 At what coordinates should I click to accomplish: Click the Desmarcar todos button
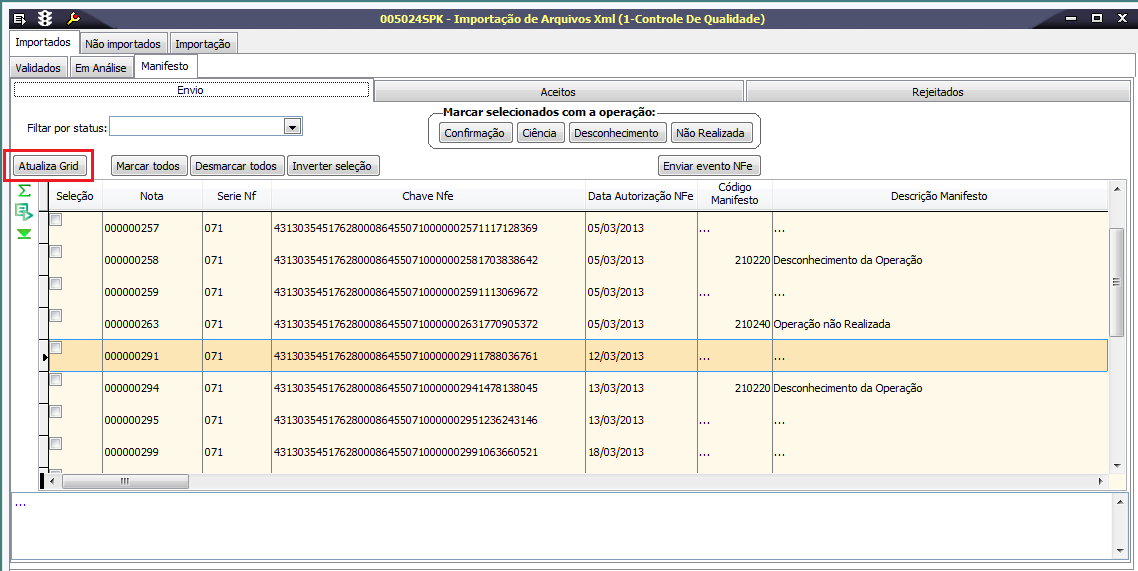coord(237,165)
